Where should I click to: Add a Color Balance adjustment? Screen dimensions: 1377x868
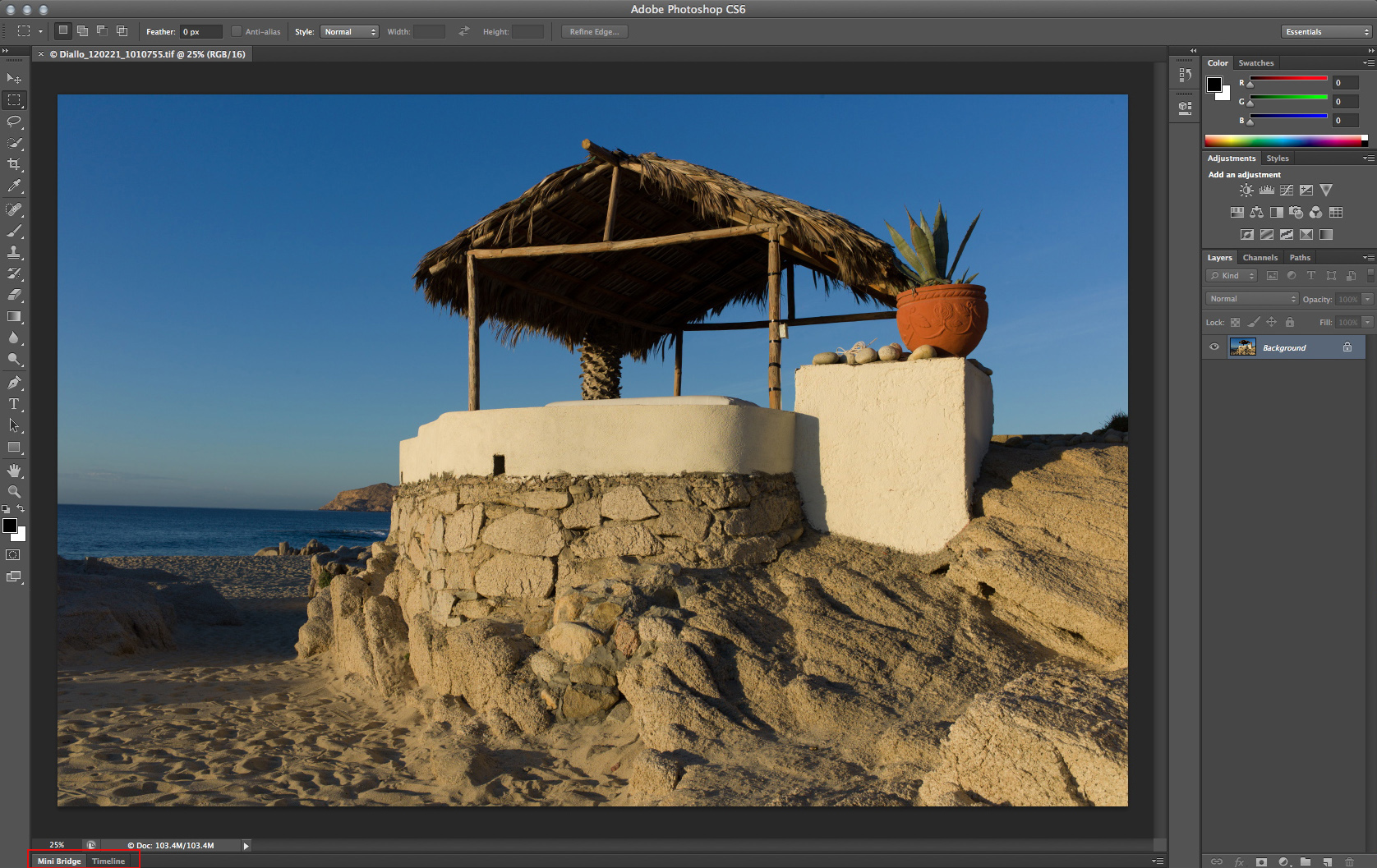pos(1257,213)
